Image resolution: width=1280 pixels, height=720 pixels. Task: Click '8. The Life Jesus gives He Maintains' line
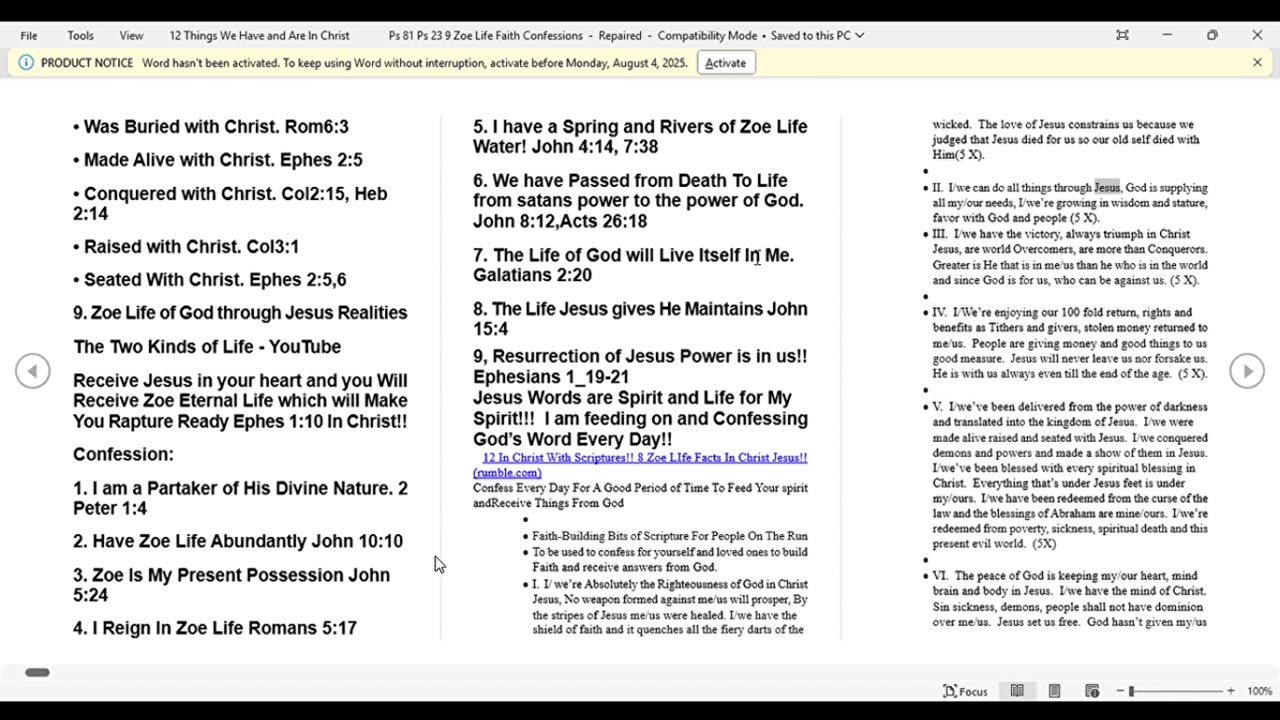(x=640, y=319)
